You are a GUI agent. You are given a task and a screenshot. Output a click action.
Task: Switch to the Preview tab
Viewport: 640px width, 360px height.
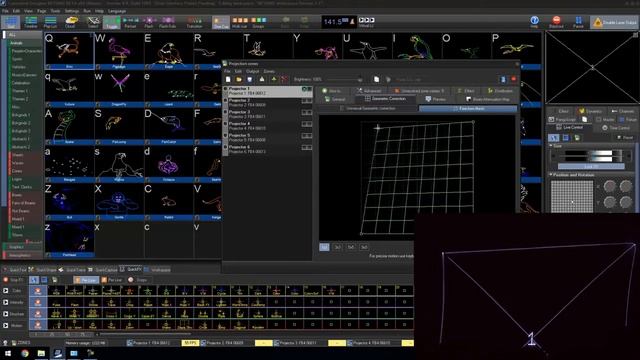tap(436, 99)
